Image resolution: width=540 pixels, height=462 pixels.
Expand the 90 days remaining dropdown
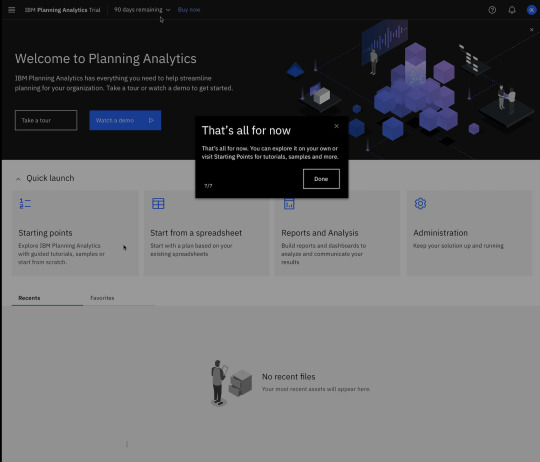click(x=142, y=10)
